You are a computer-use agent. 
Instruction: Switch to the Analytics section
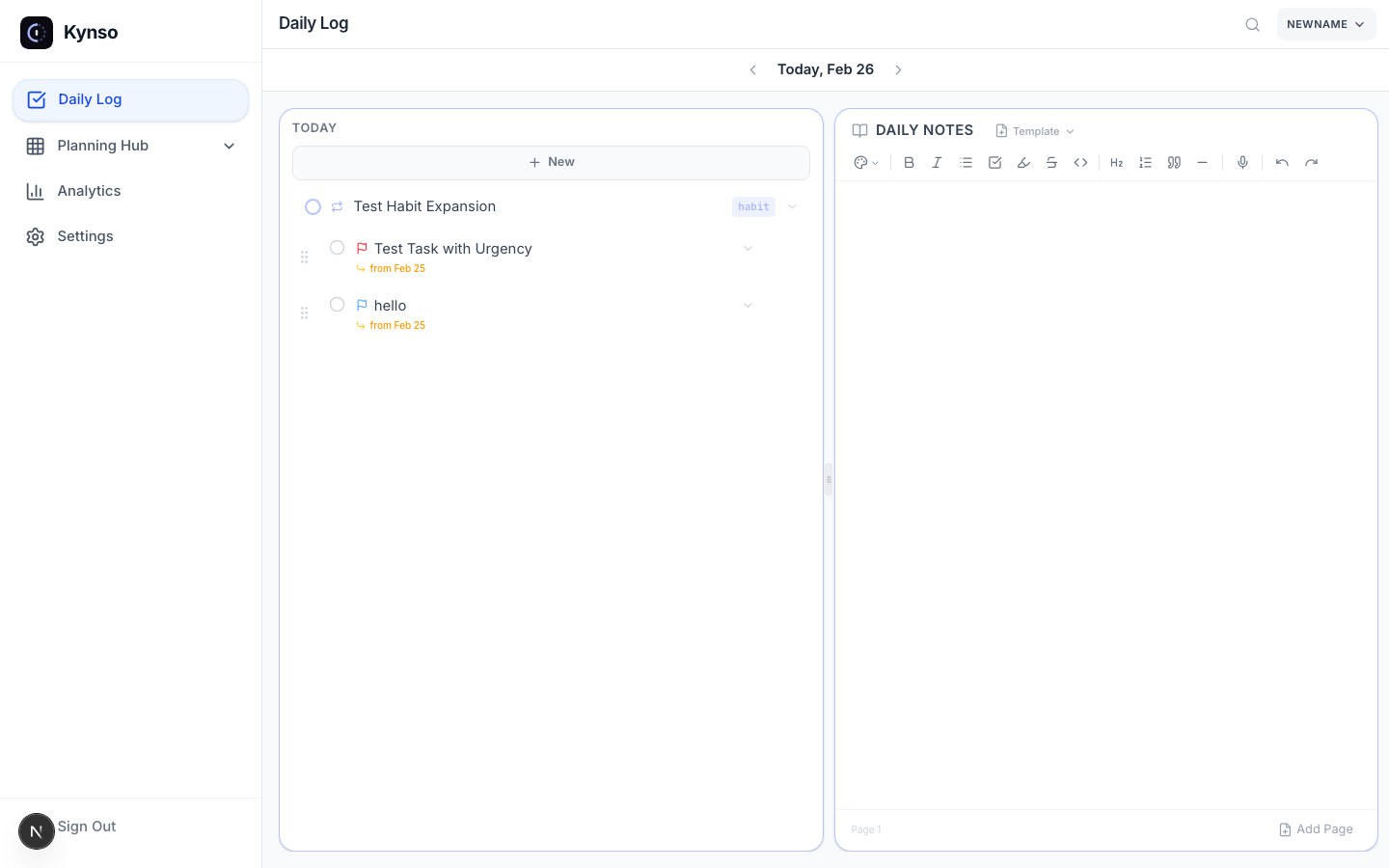pos(87,190)
